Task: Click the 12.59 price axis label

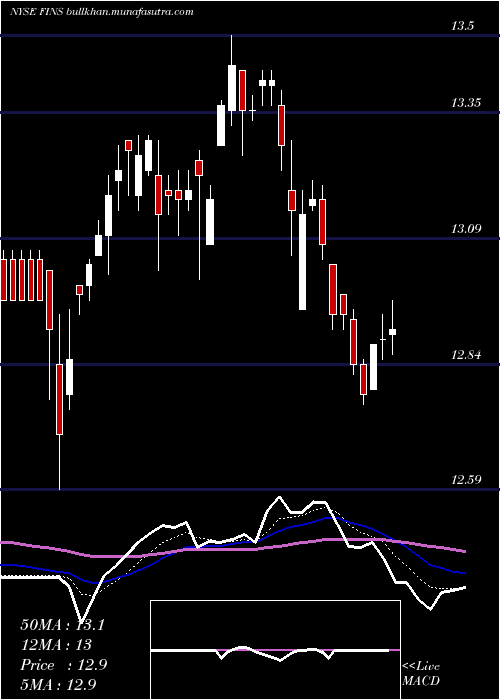Action: (x=466, y=480)
